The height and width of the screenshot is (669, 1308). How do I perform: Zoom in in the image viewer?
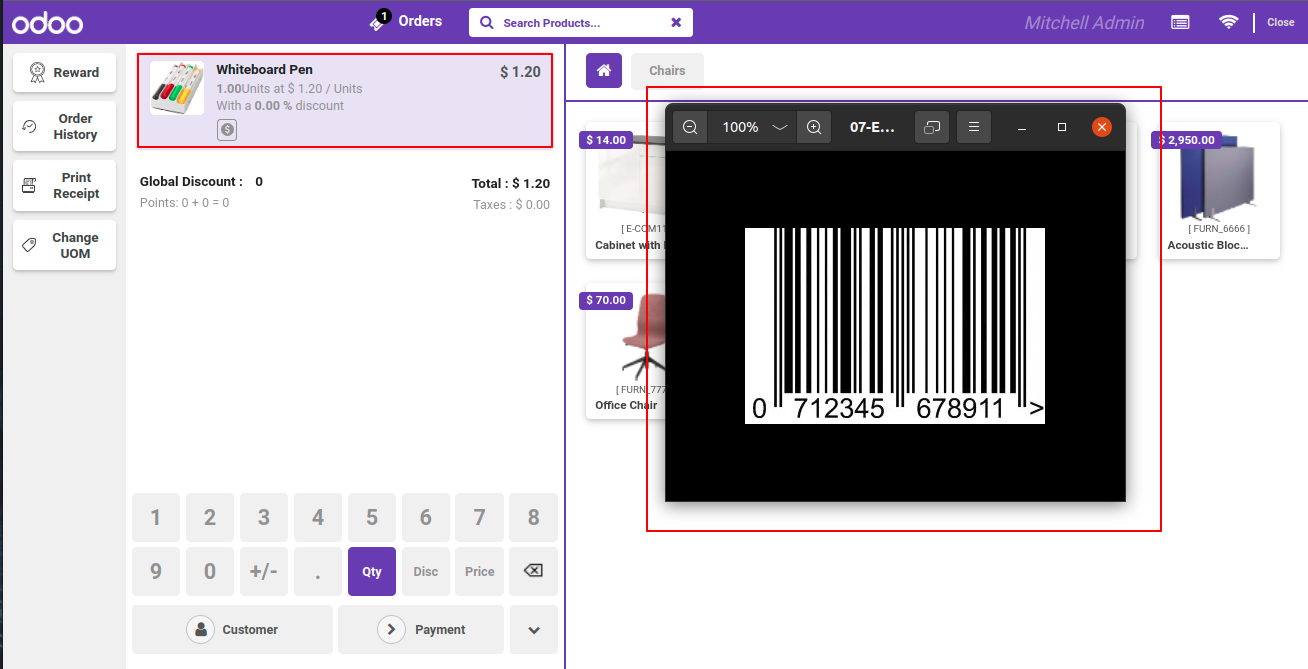click(814, 127)
